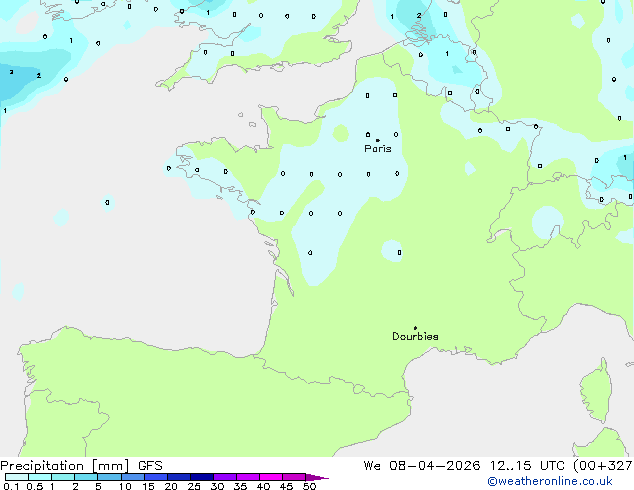Pick the 15–20 mm blue legend swatch
This screenshot has height=490, width=634.
point(156,477)
